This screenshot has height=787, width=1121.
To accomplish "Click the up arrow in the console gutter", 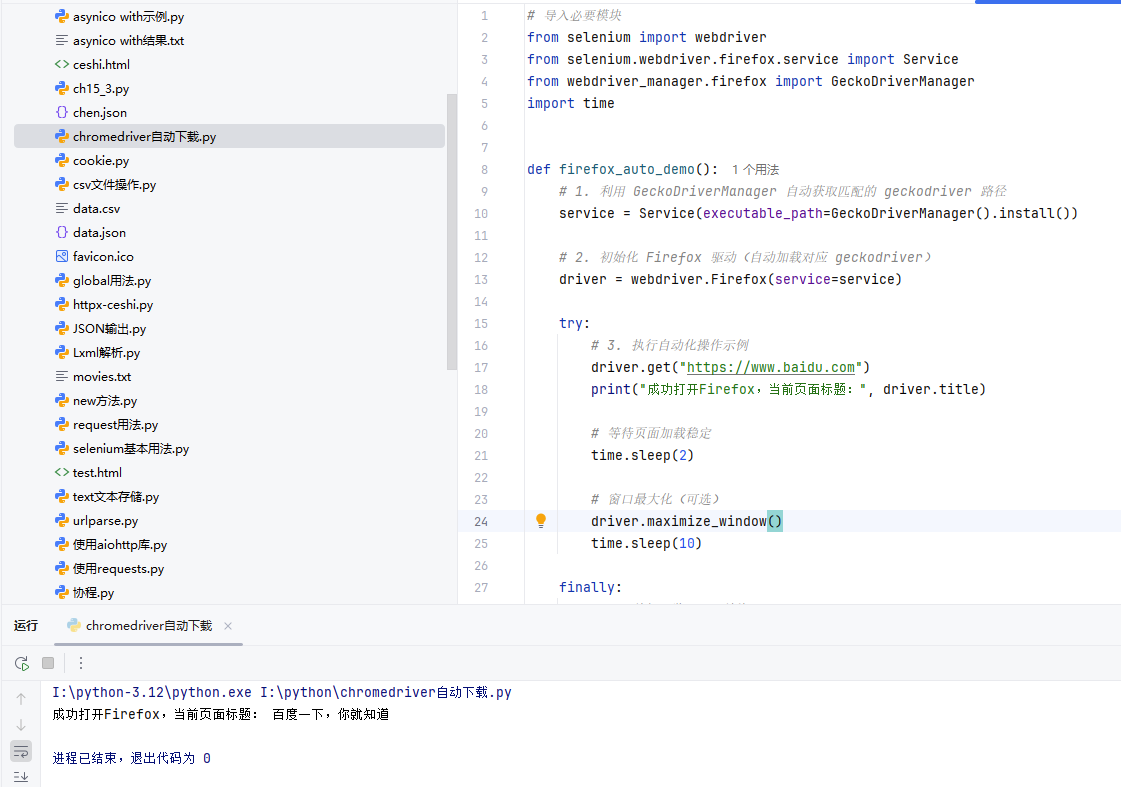I will click(x=21, y=698).
